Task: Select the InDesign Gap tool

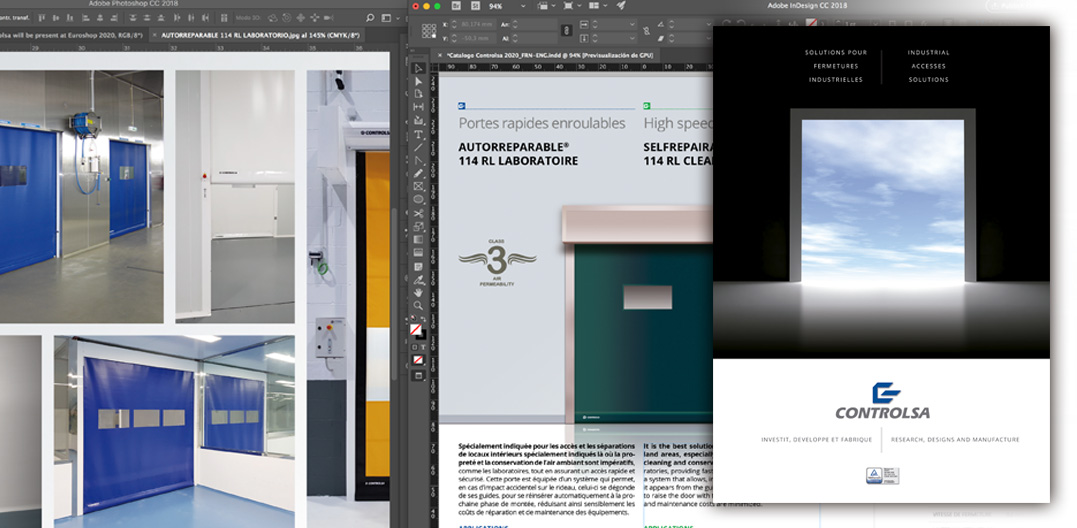Action: coord(418,107)
